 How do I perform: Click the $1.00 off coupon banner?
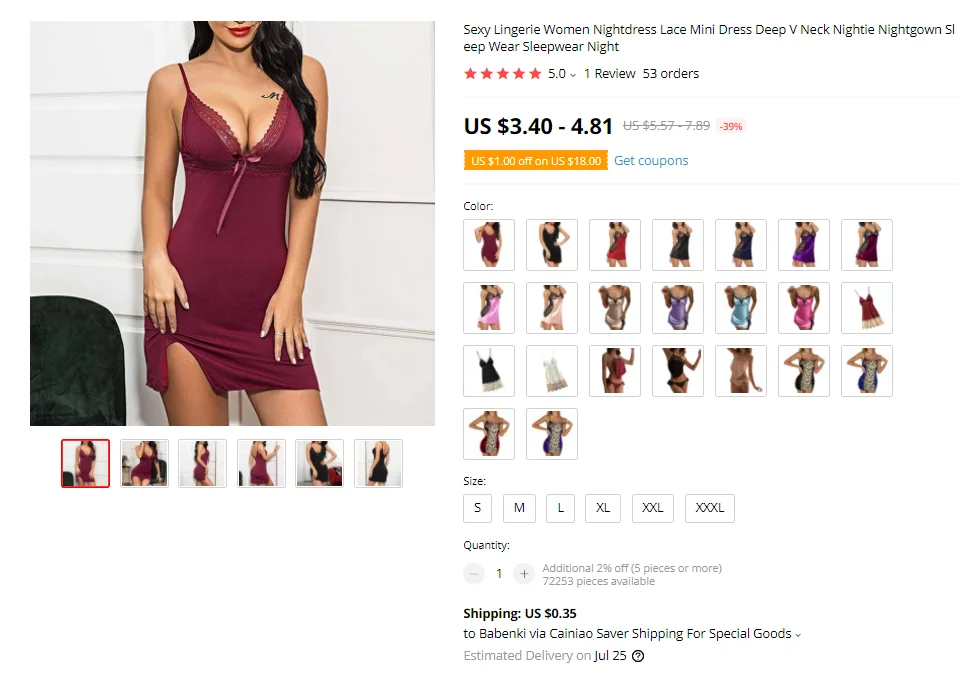point(536,160)
